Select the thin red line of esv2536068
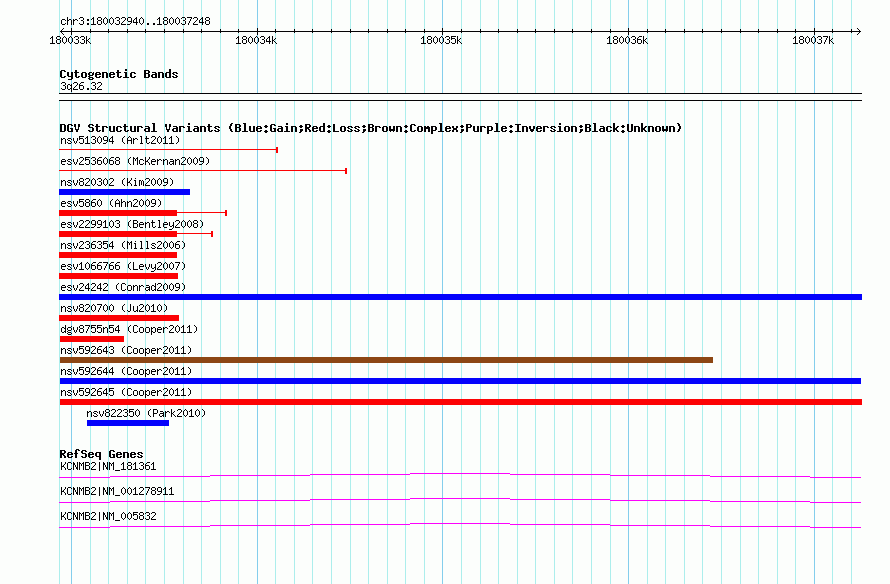The image size is (890, 584). [203, 171]
